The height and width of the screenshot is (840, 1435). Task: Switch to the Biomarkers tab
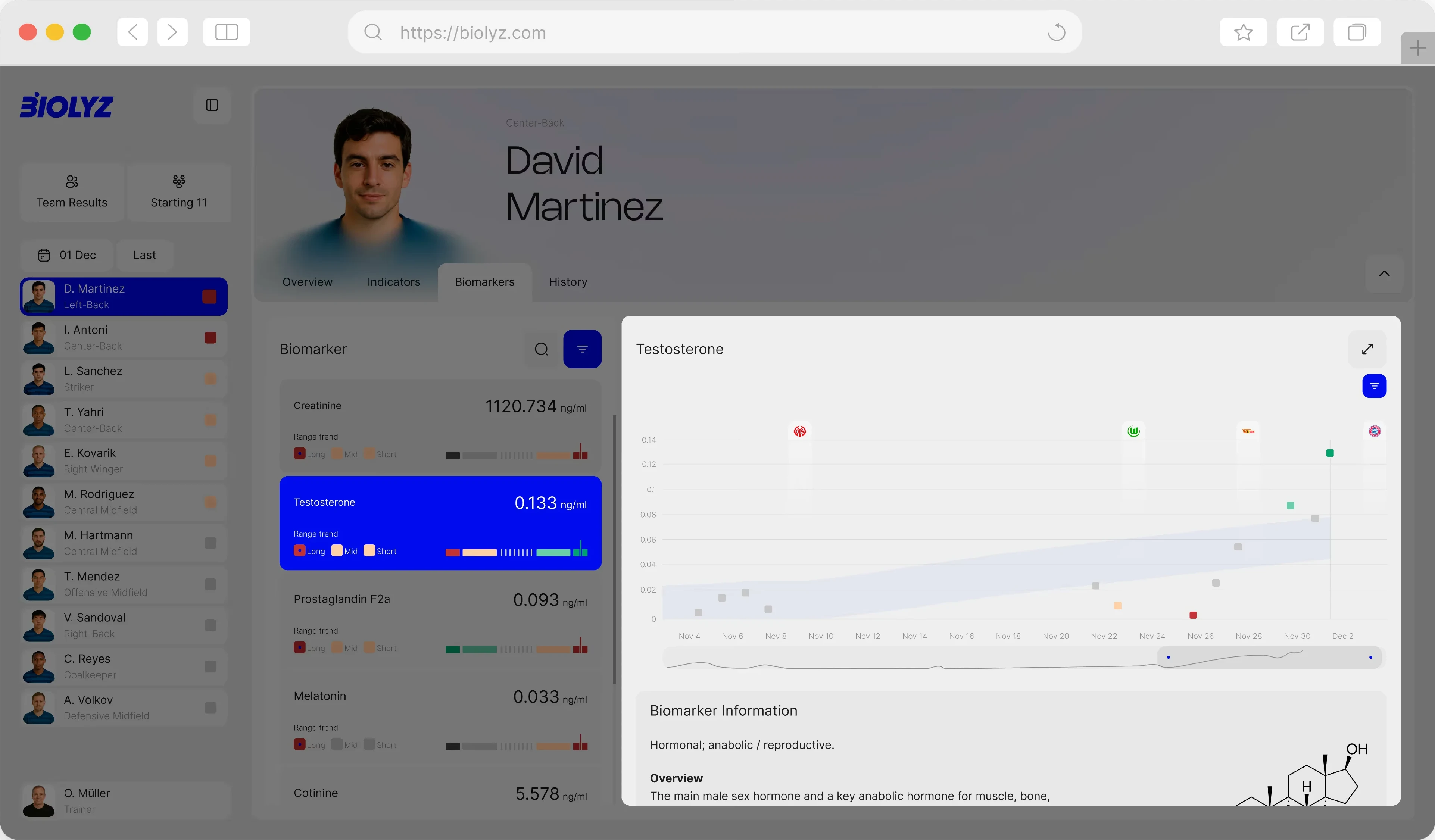[x=484, y=282]
